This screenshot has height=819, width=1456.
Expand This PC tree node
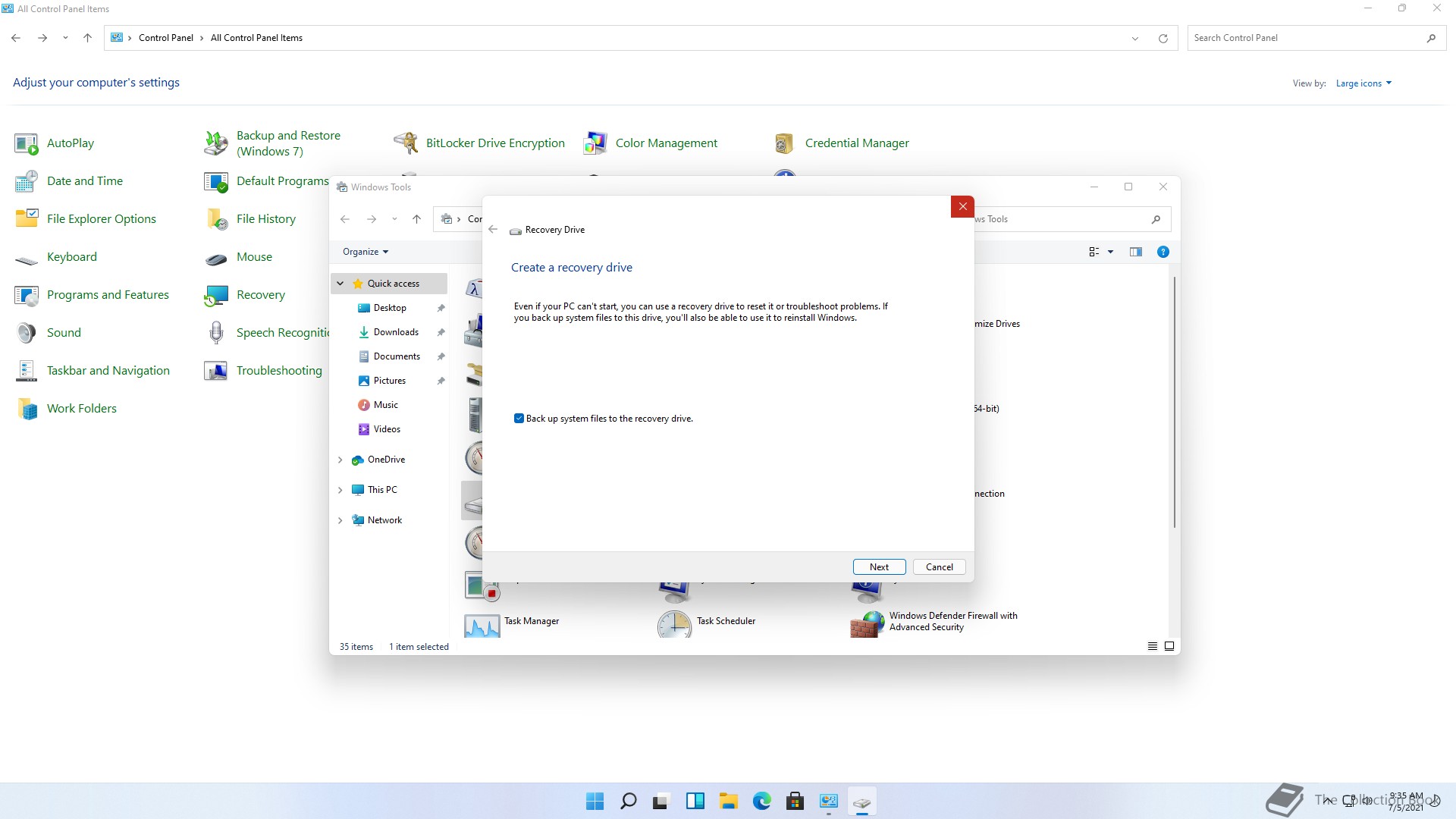coord(340,490)
